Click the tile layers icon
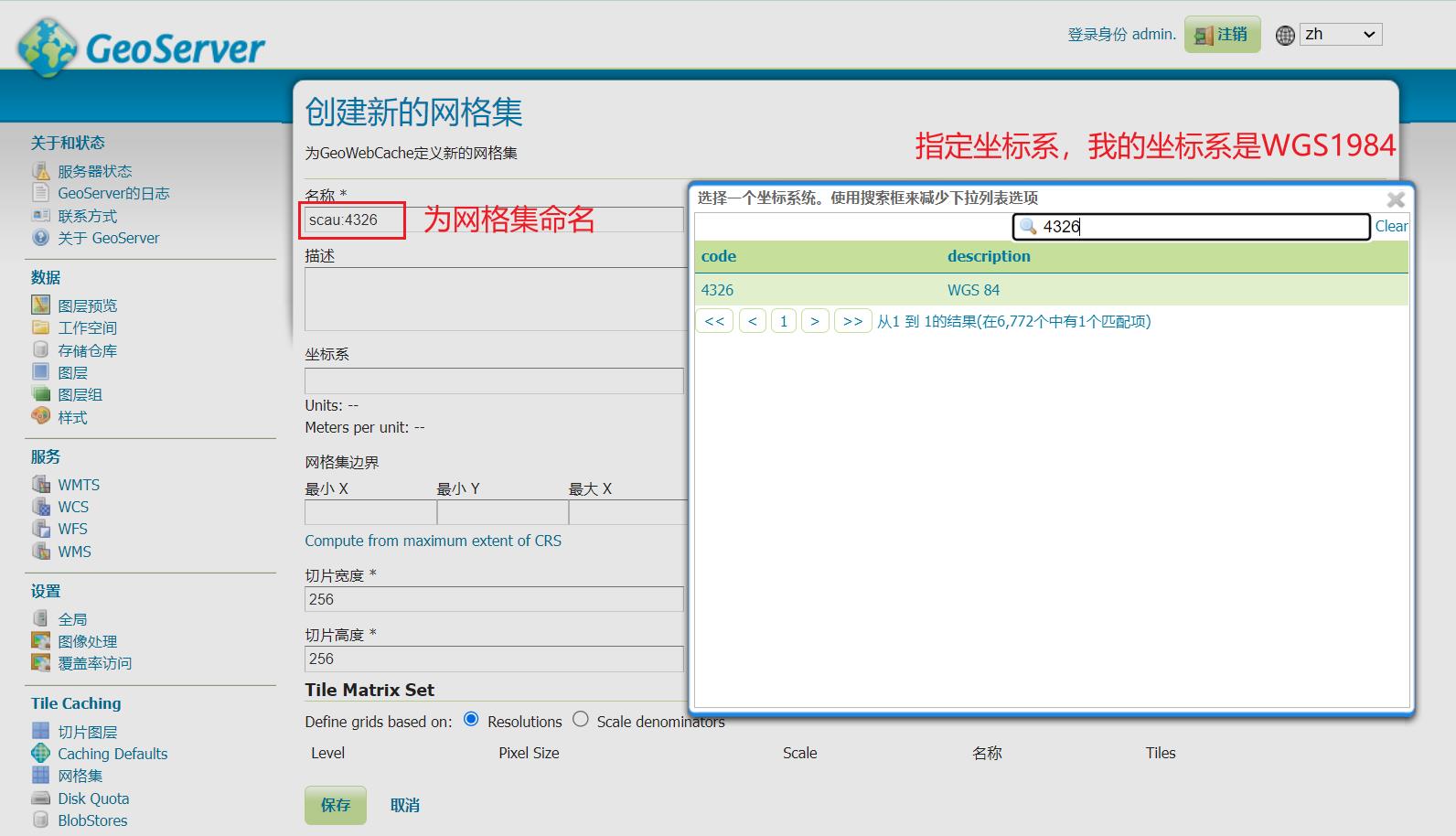The height and width of the screenshot is (836, 1456). pos(41,732)
